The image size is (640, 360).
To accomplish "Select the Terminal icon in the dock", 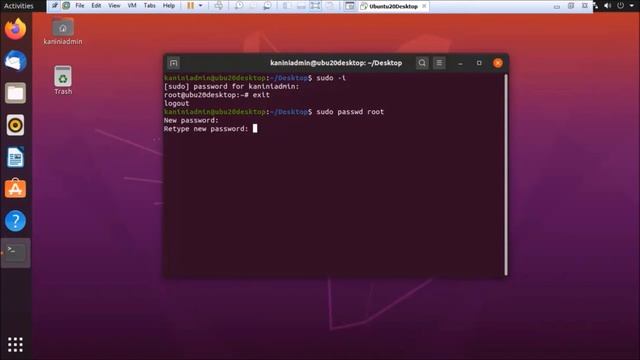I will pyautogui.click(x=16, y=253).
